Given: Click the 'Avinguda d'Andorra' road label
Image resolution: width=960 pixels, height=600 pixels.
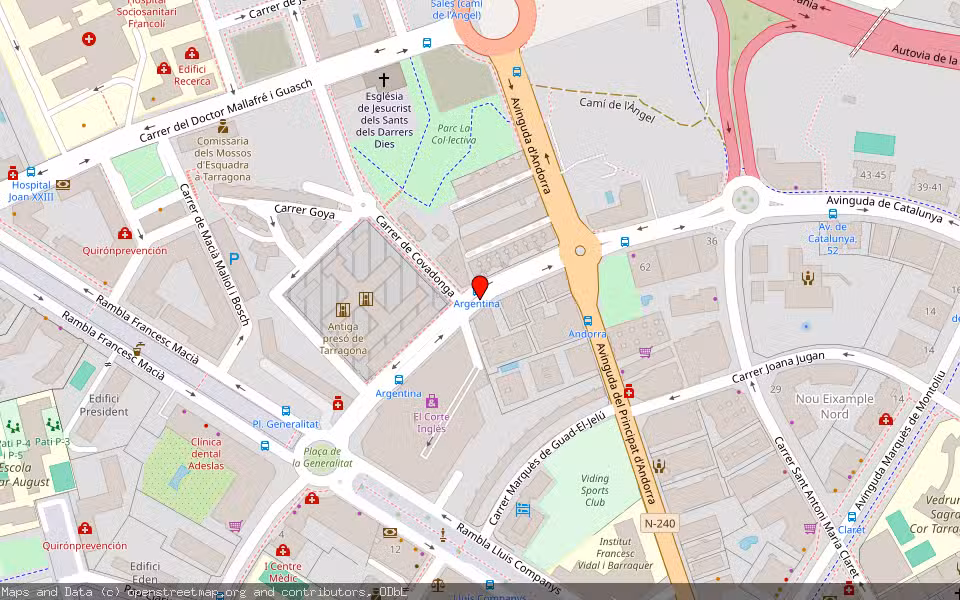Looking at the screenshot, I should click(x=531, y=145).
